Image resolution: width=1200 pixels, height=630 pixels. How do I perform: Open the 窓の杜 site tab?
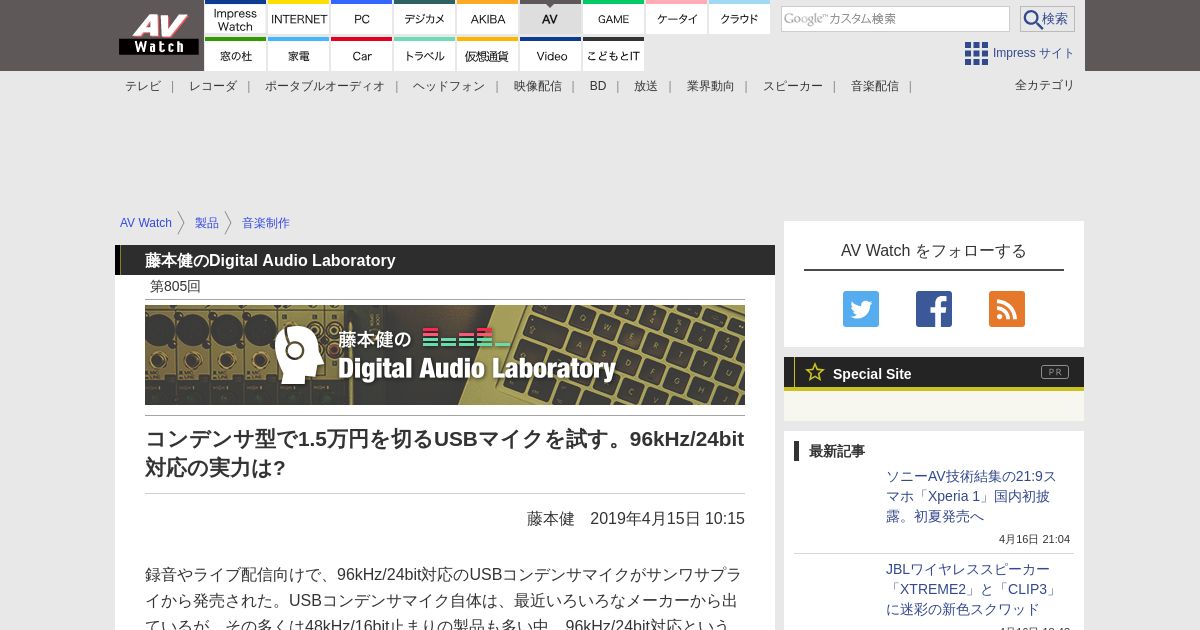[x=235, y=55]
